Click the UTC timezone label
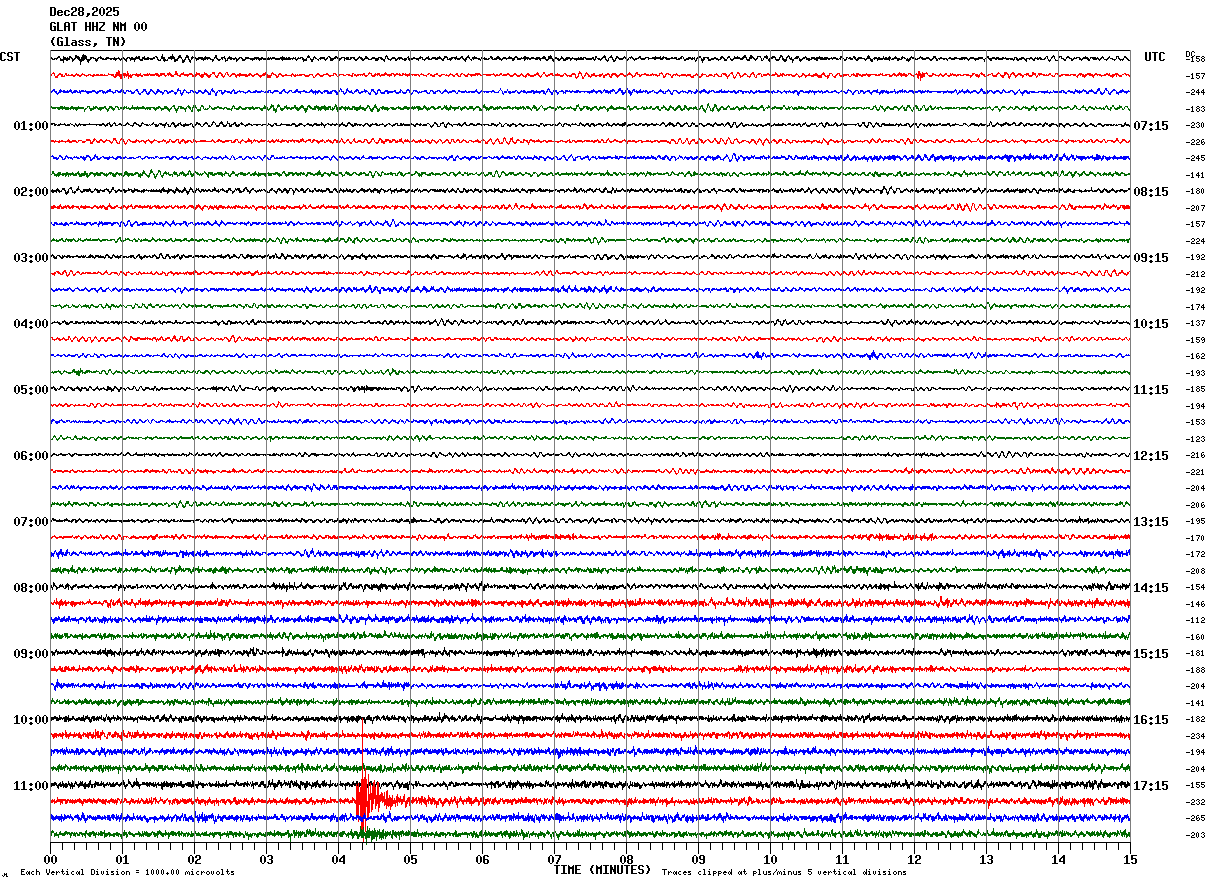This screenshot has height=886, width=1210. (1155, 57)
